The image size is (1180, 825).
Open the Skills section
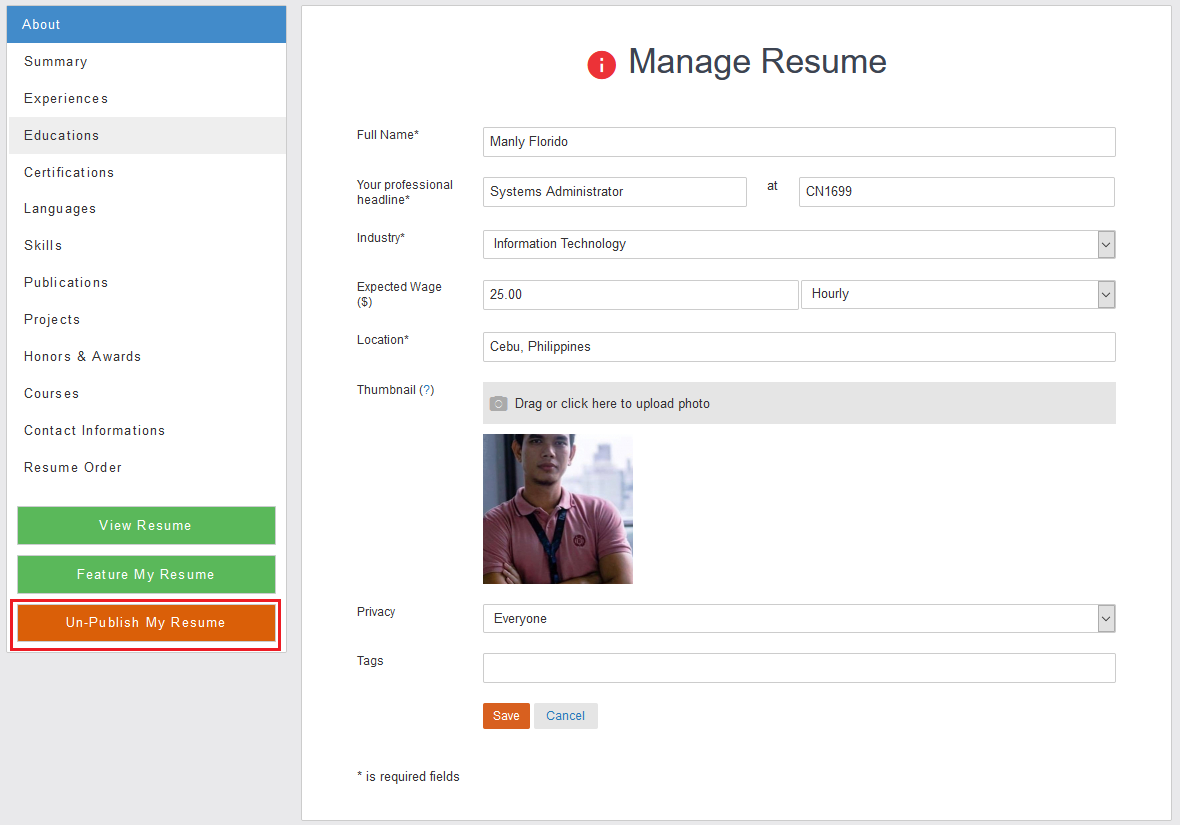pos(43,246)
